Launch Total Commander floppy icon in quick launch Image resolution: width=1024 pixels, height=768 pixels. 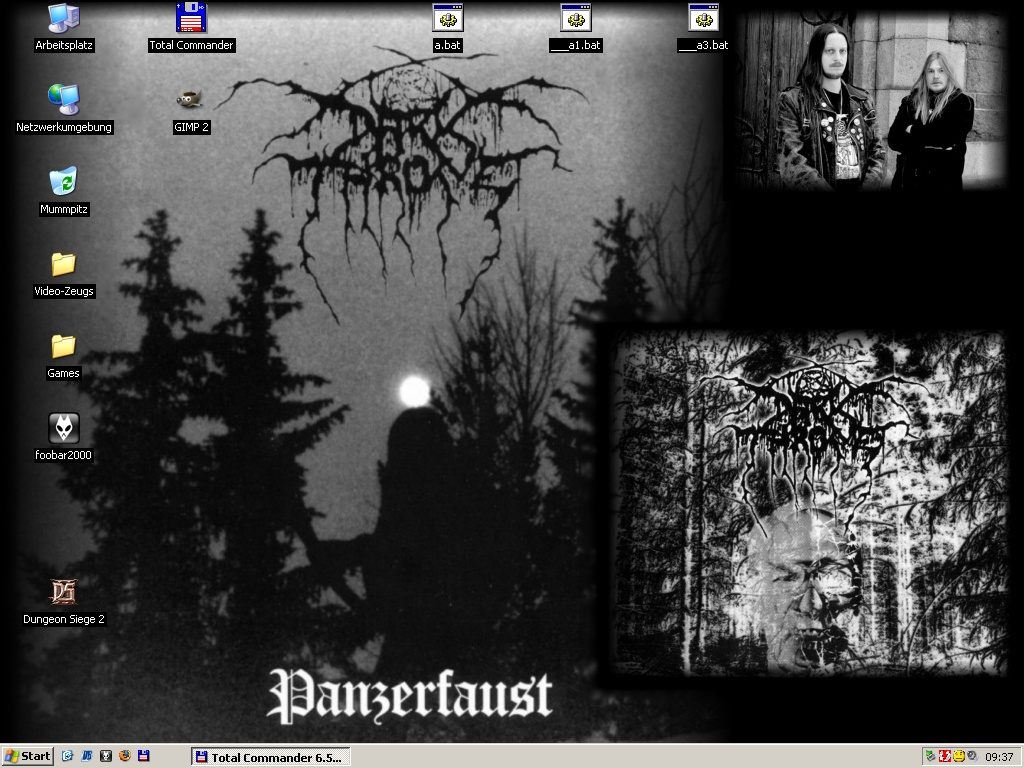[x=143, y=756]
